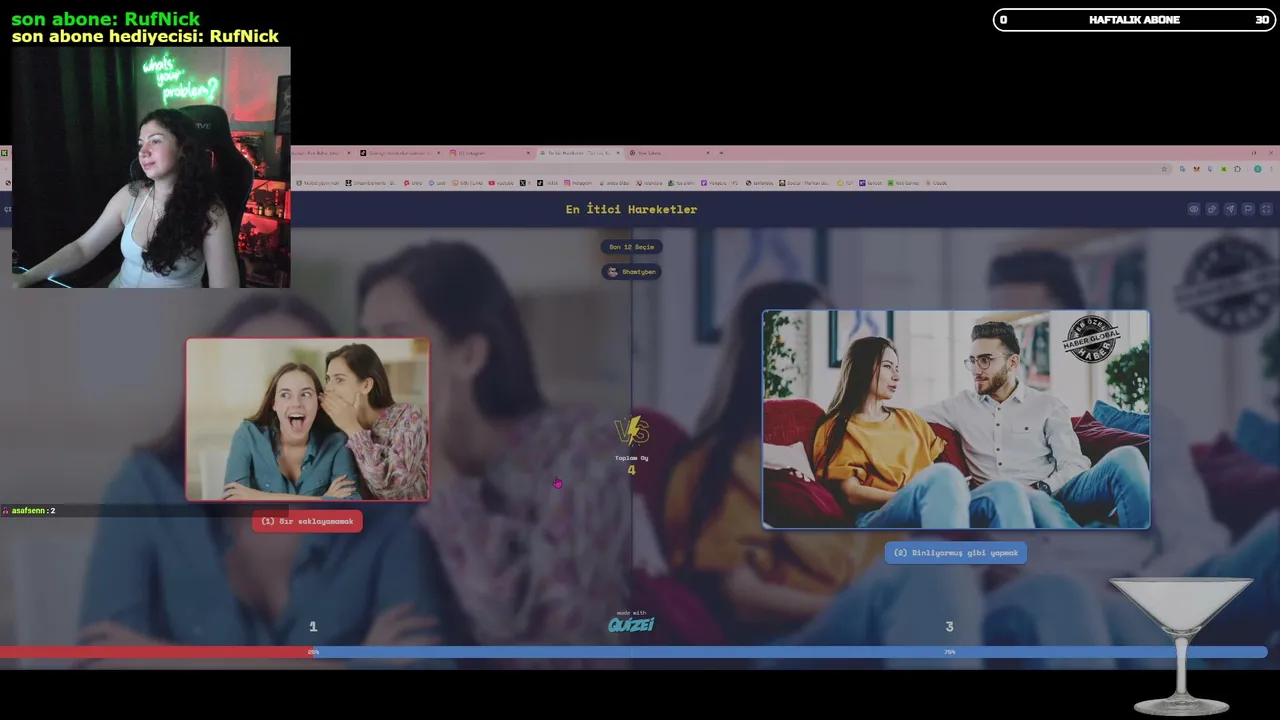1280x720 pixels.
Task: Click the Quizei logo at the bottom
Action: 631,624
